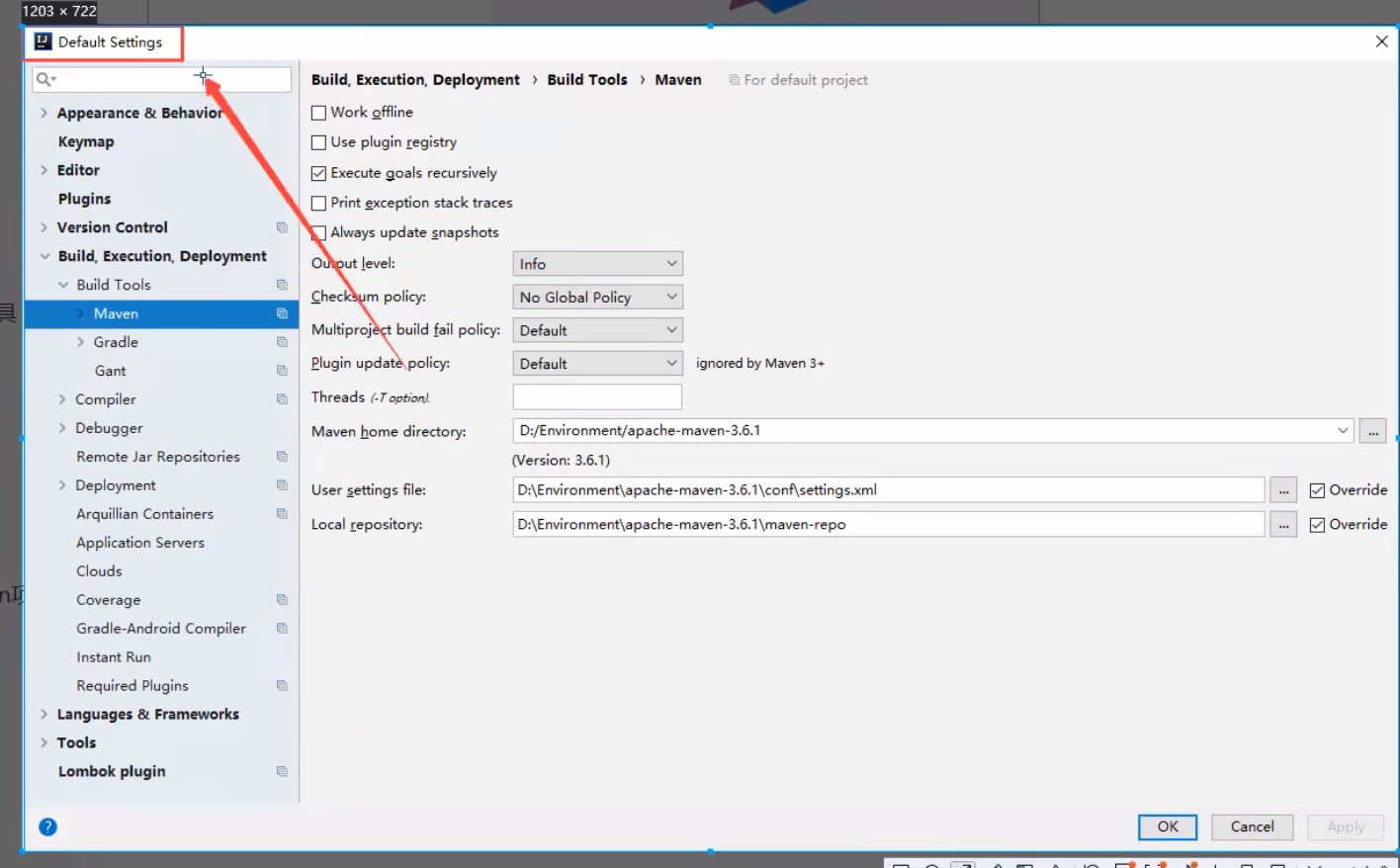Enable Print exception stack traces
The width and height of the screenshot is (1400, 868).
point(318,203)
